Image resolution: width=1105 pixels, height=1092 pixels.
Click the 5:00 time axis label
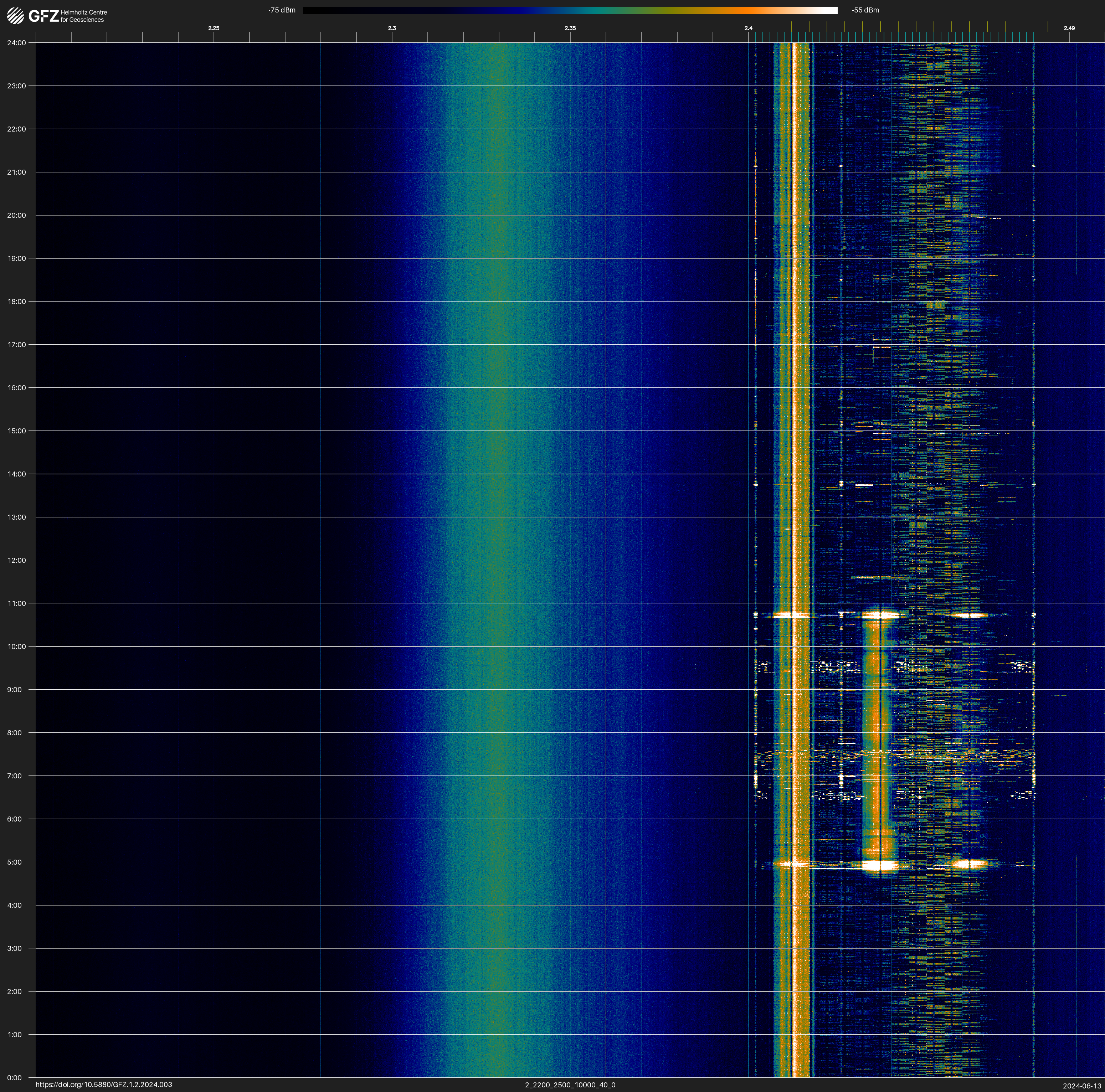click(14, 862)
